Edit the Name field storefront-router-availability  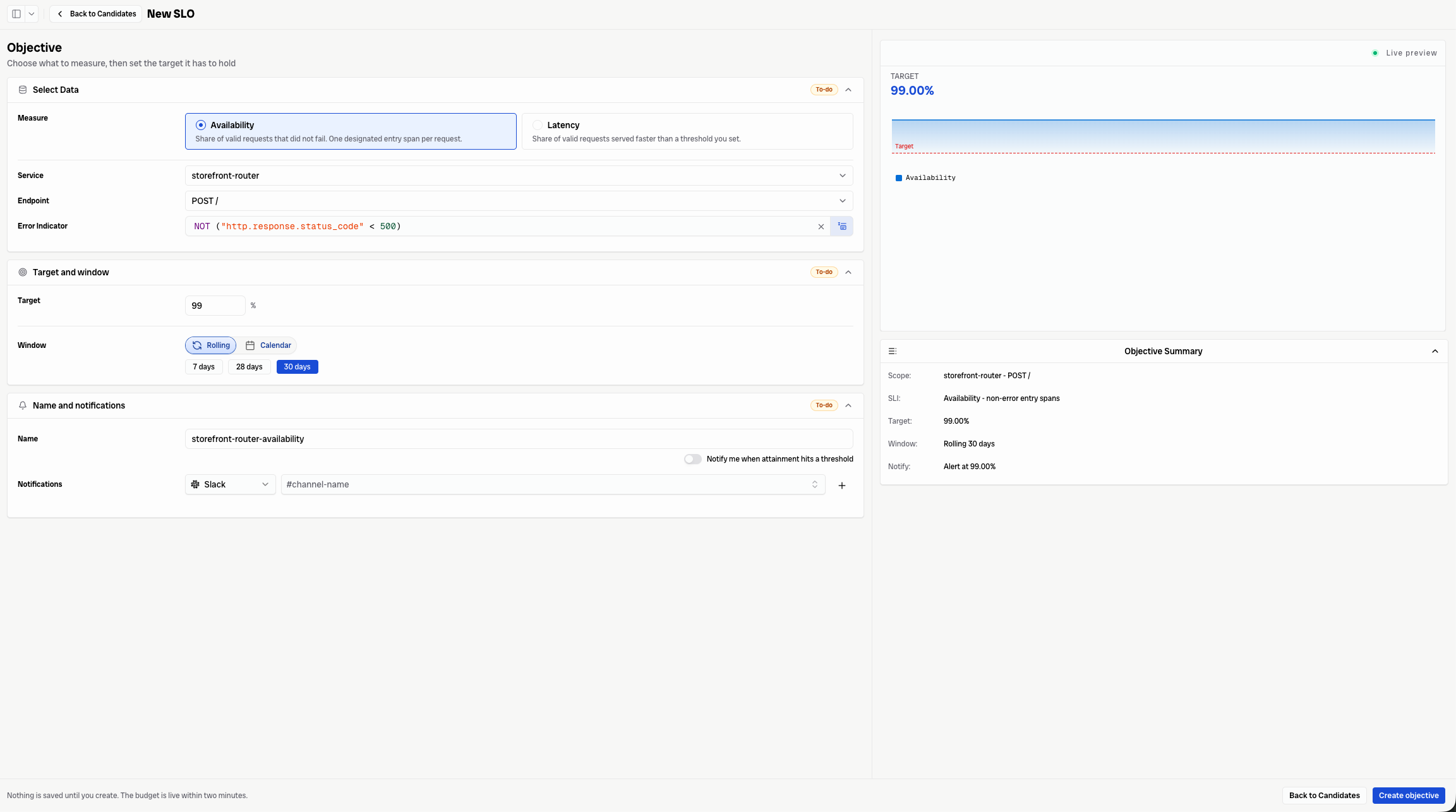pyautogui.click(x=519, y=439)
